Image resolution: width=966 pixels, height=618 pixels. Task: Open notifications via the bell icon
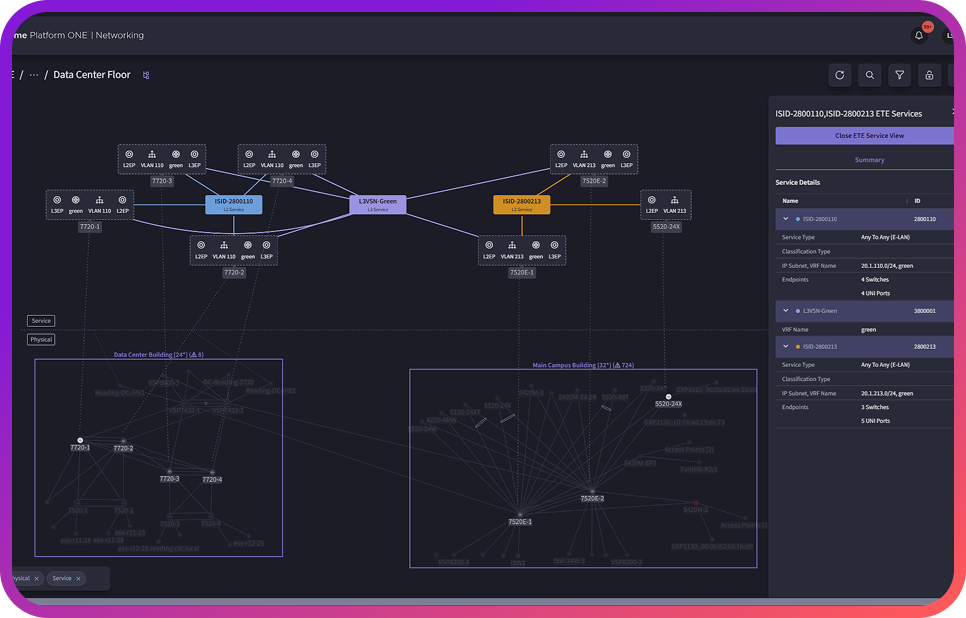pyautogui.click(x=918, y=34)
